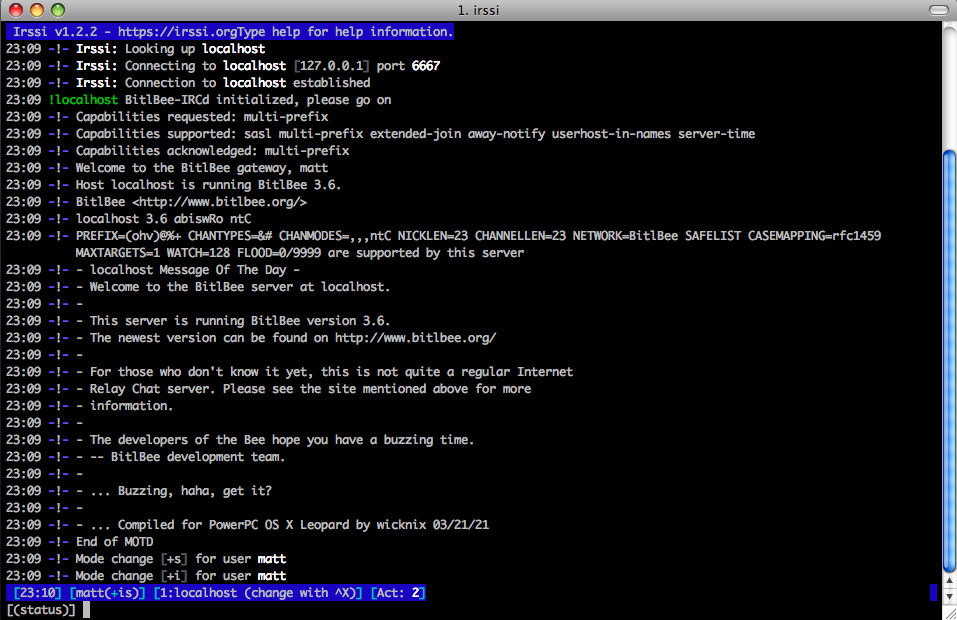Click the '-- BitlBee development team.' line

(145, 456)
